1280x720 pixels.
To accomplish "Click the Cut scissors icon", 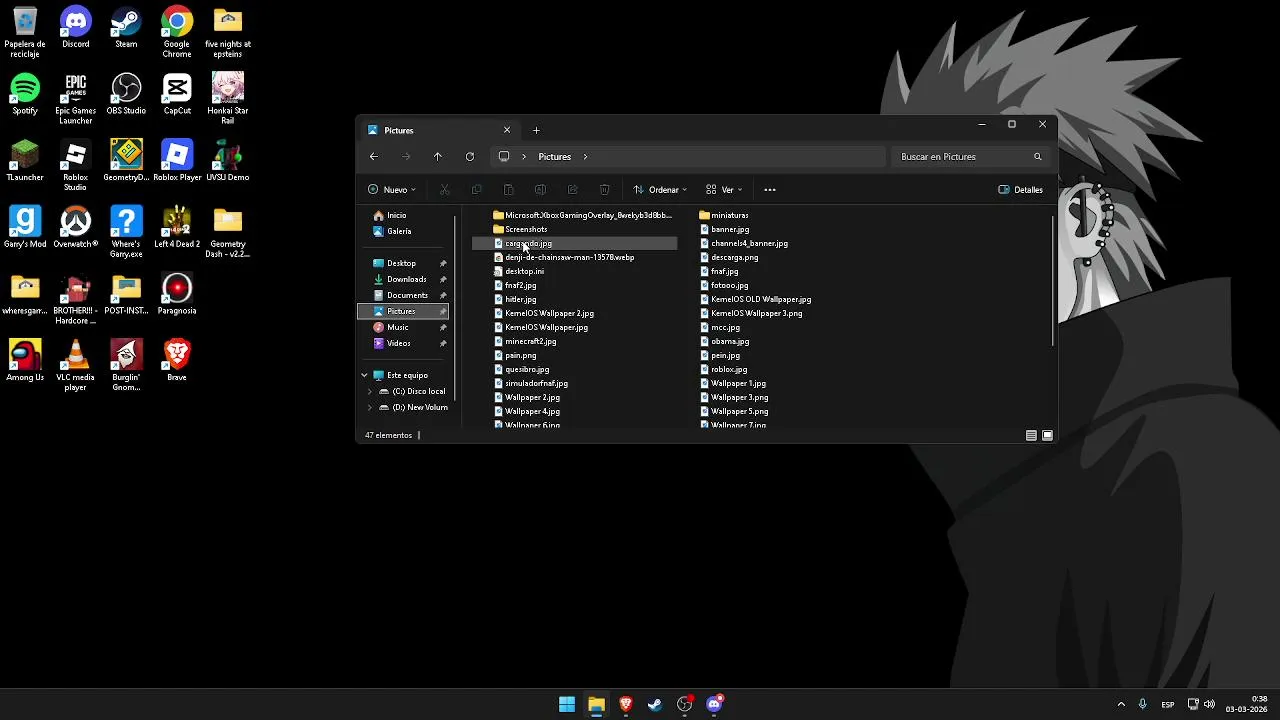I will 445,190.
